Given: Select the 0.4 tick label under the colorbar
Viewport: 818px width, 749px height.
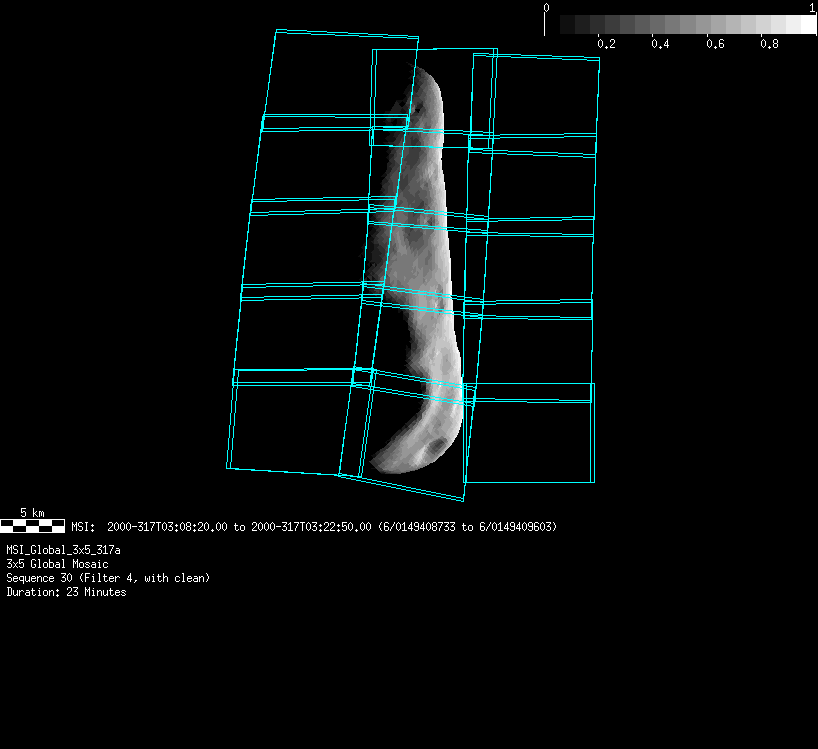Looking at the screenshot, I should 660,44.
